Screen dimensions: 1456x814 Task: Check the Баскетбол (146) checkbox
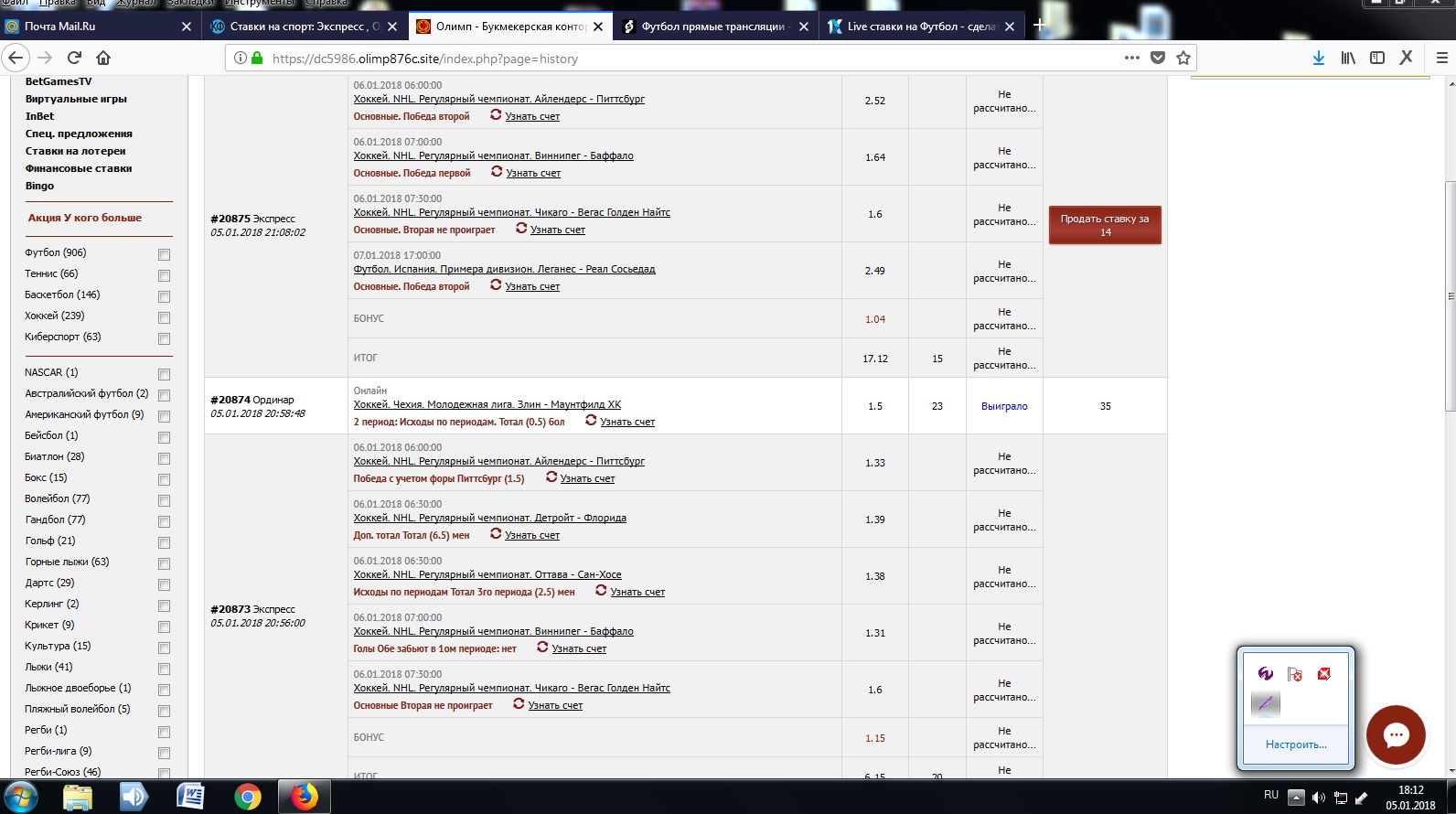[164, 296]
